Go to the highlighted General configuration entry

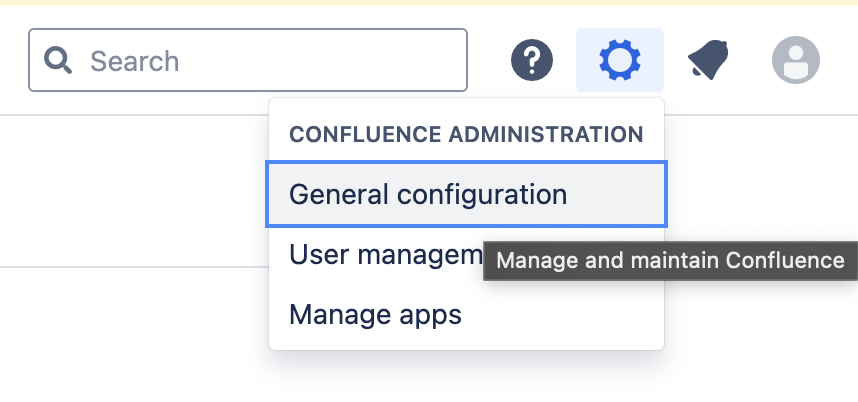point(466,194)
